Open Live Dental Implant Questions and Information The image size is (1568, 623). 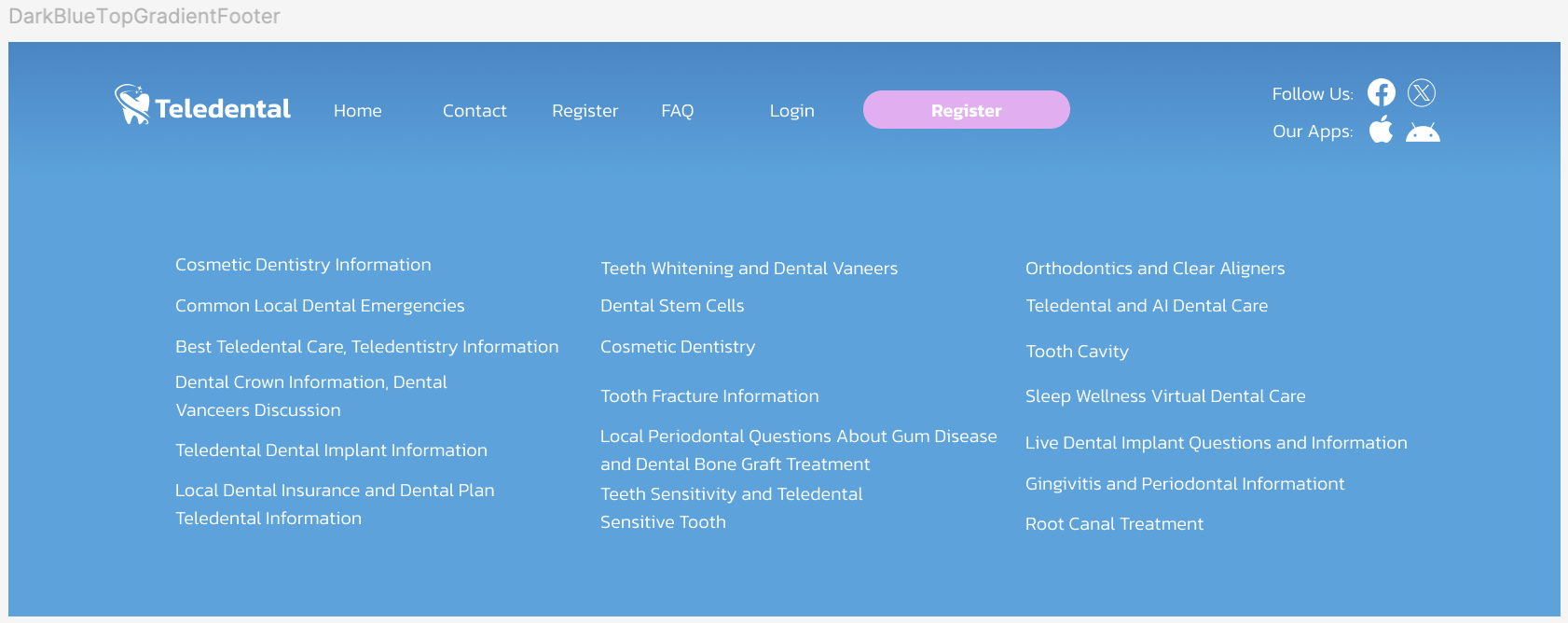point(1217,443)
